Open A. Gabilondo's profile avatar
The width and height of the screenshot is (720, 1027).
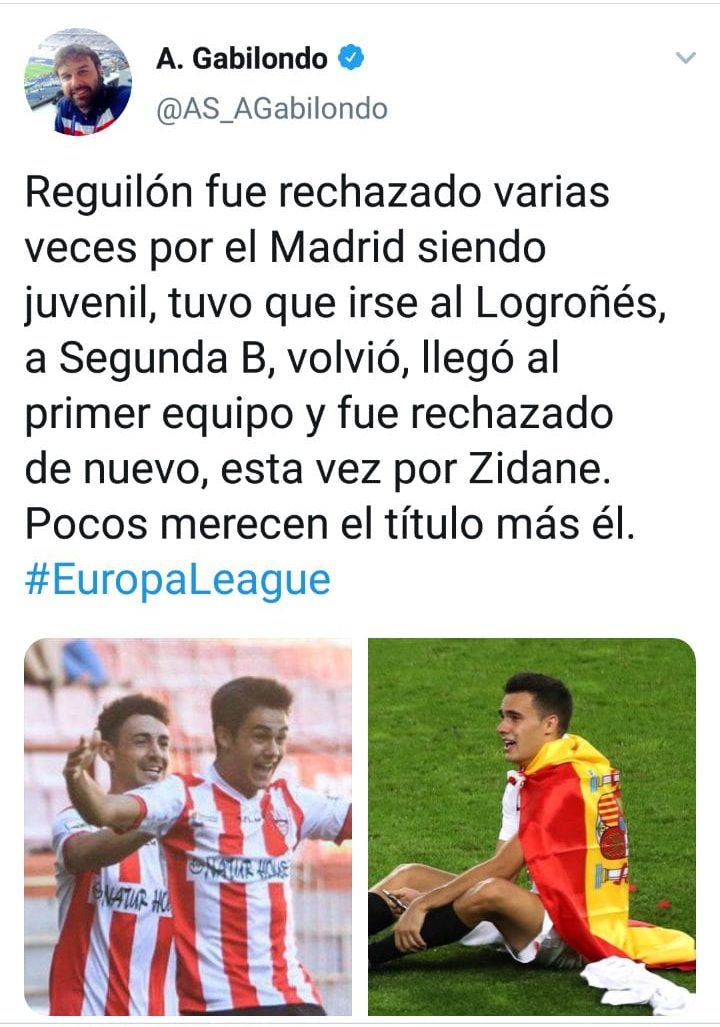[78, 83]
